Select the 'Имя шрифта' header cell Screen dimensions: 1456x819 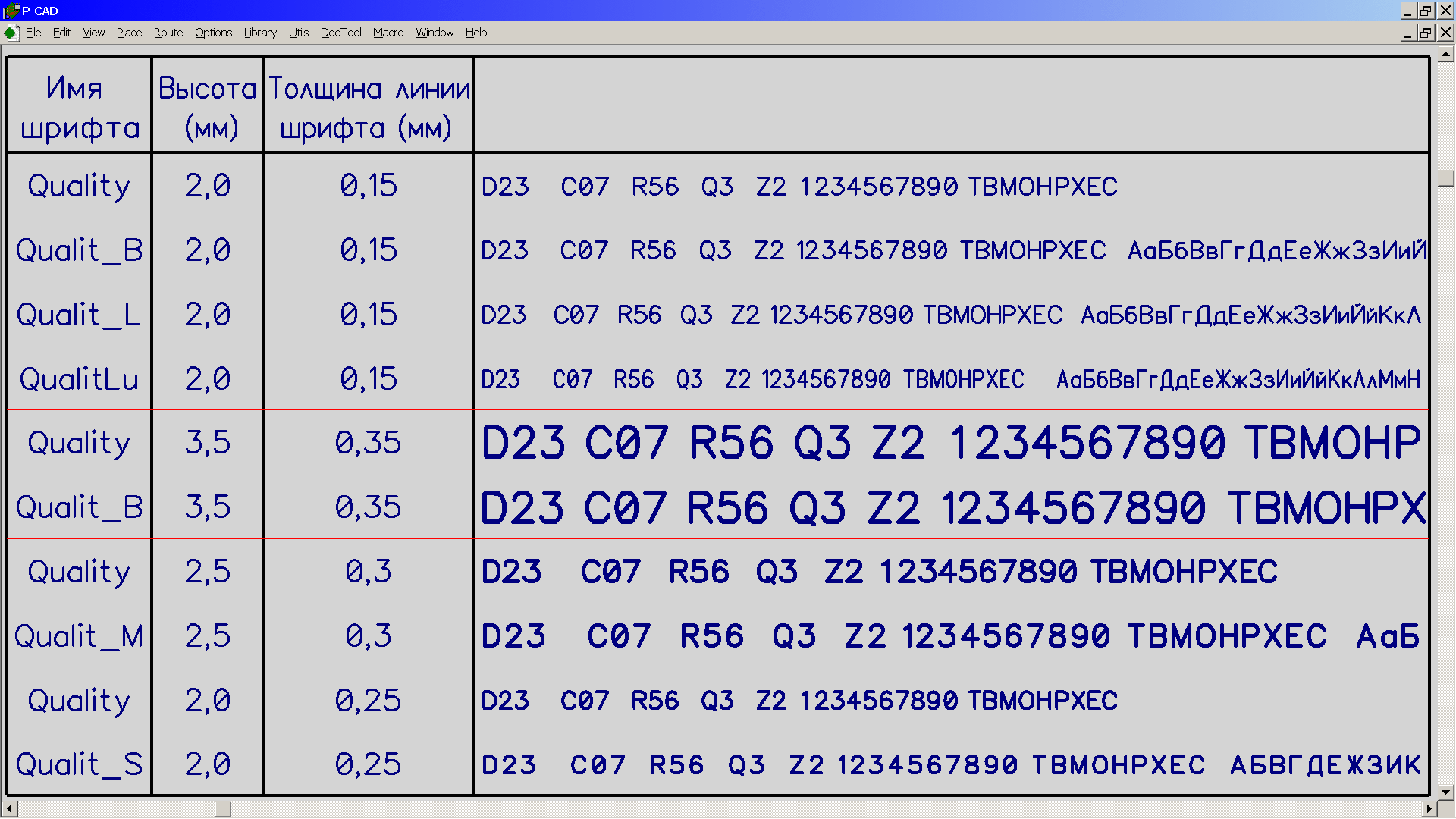pyautogui.click(x=80, y=106)
